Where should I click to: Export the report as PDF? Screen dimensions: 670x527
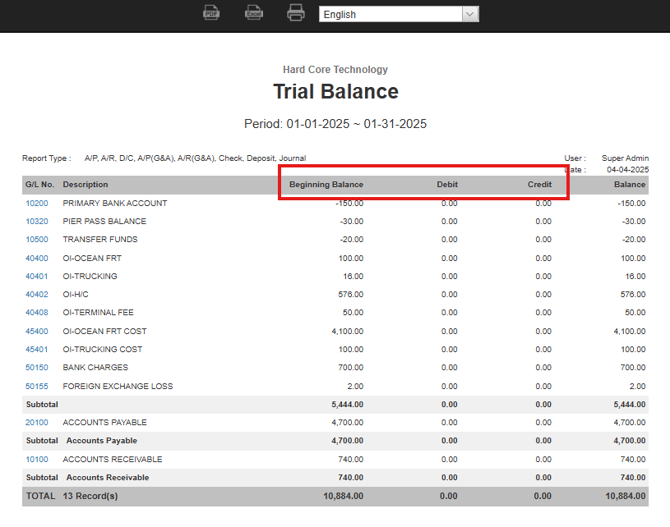pos(211,13)
